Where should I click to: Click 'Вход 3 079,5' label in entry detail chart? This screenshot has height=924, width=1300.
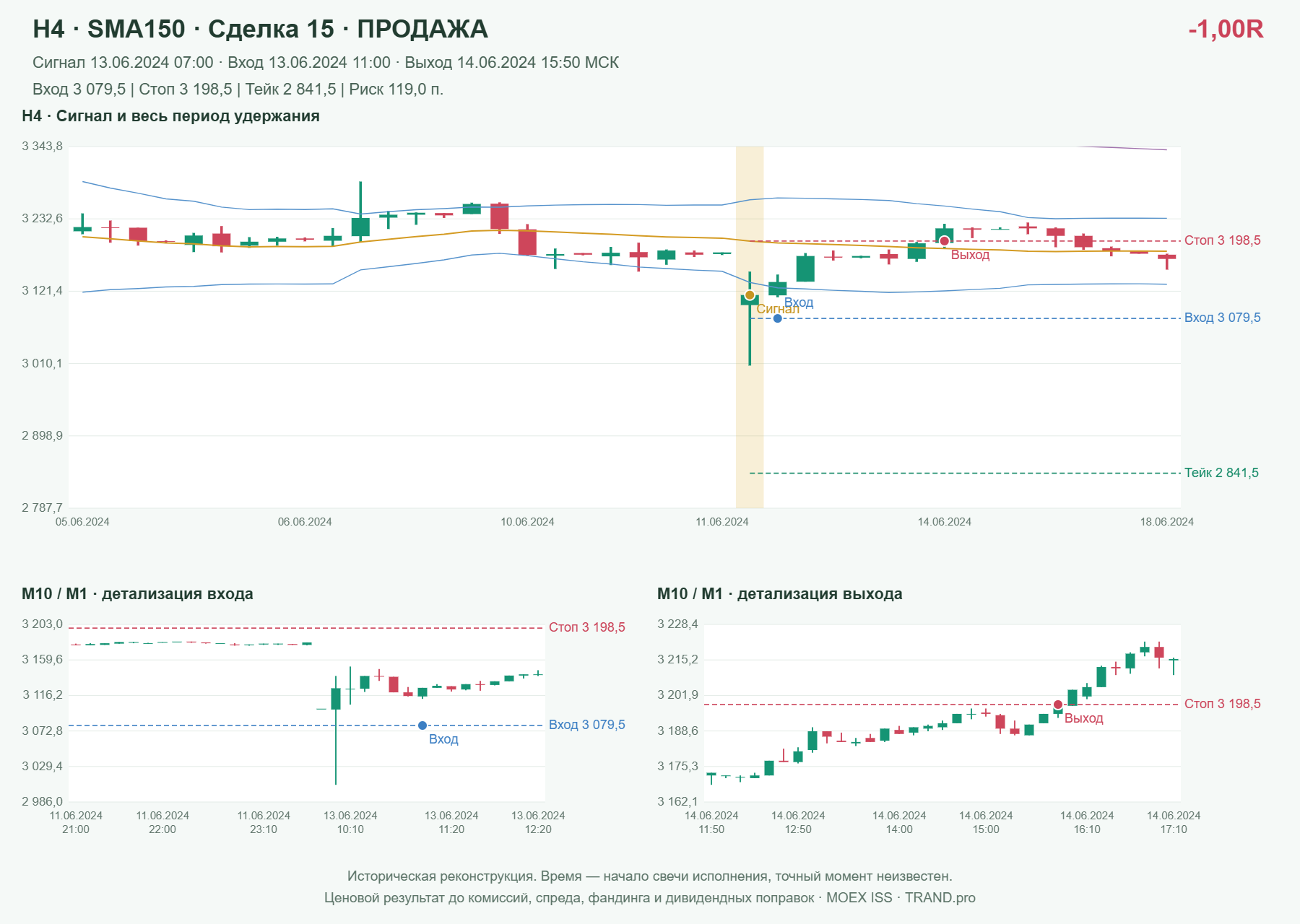pyautogui.click(x=586, y=725)
